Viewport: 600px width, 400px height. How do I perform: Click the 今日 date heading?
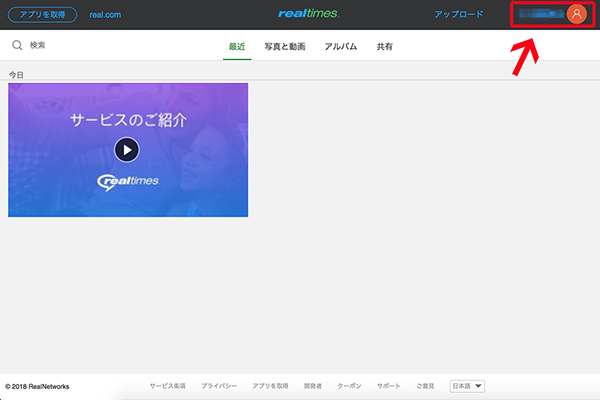click(x=16, y=75)
